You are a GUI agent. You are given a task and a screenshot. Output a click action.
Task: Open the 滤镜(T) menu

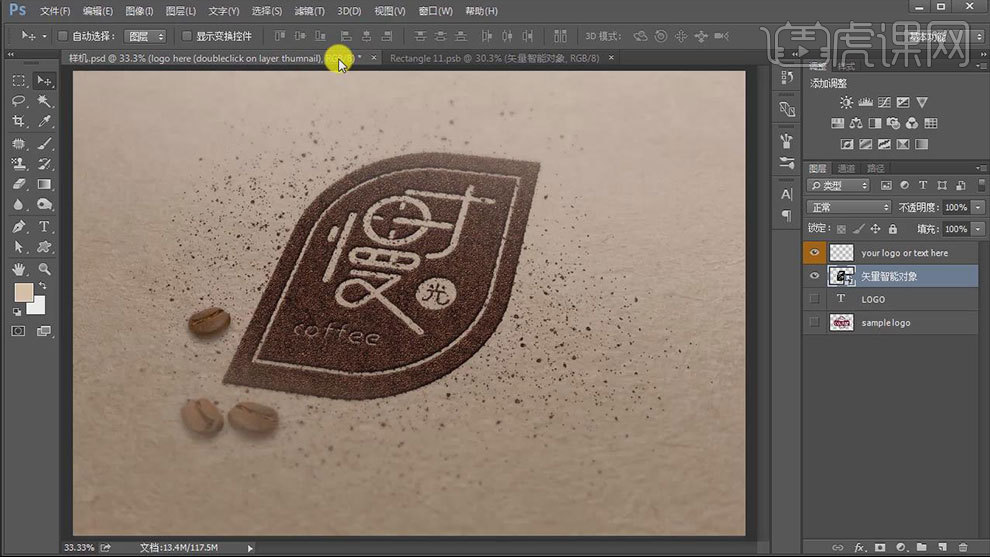coord(309,11)
